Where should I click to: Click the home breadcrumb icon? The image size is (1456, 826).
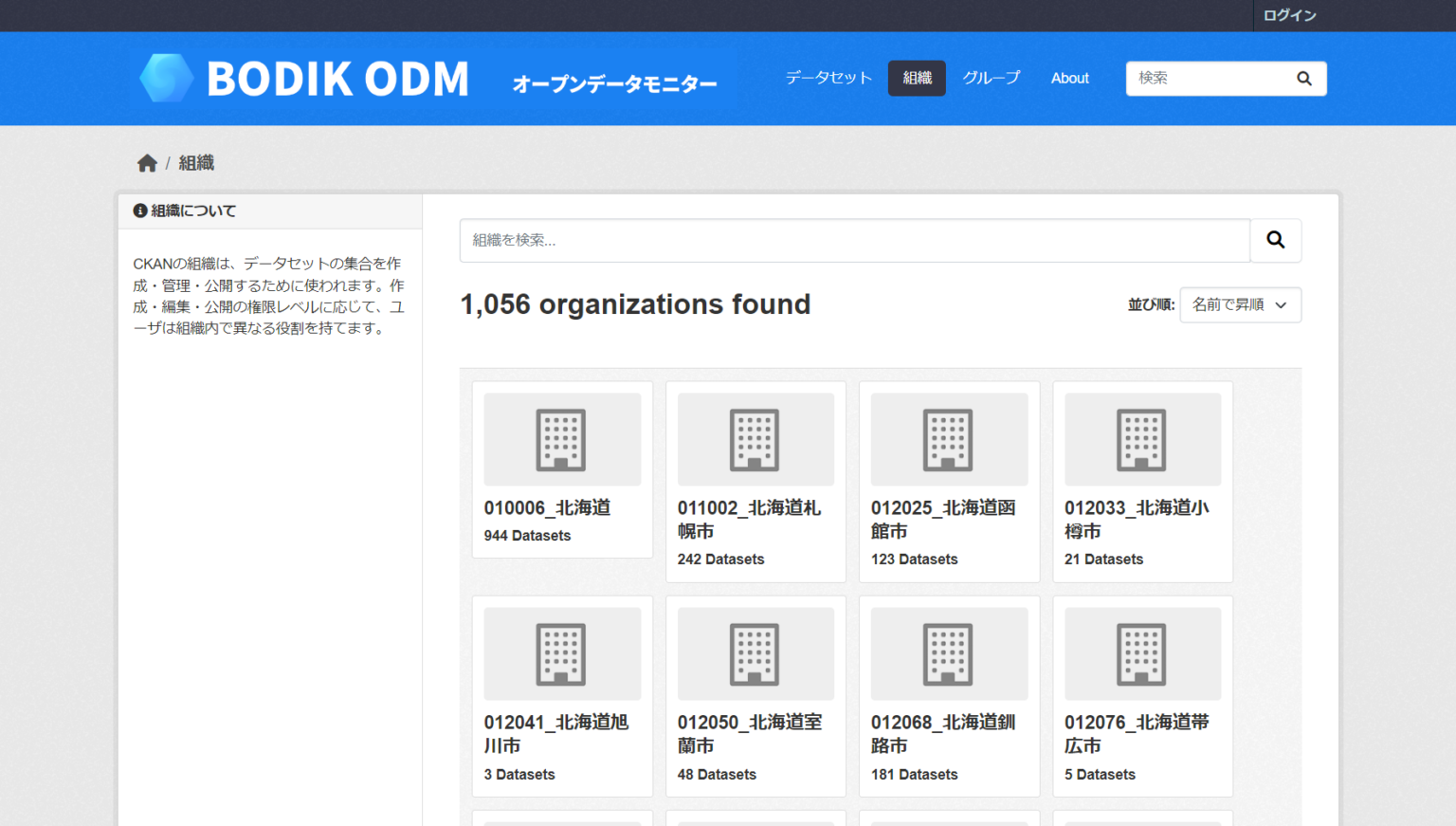pos(148,162)
